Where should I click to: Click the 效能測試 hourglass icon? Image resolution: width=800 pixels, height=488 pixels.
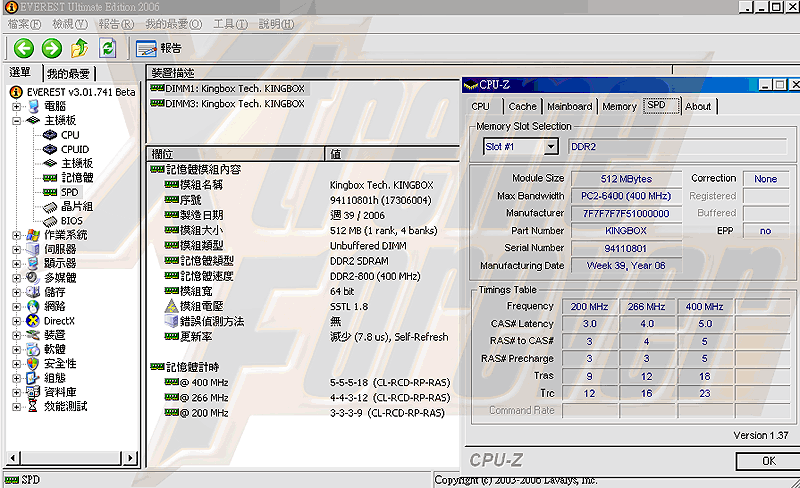coord(33,406)
